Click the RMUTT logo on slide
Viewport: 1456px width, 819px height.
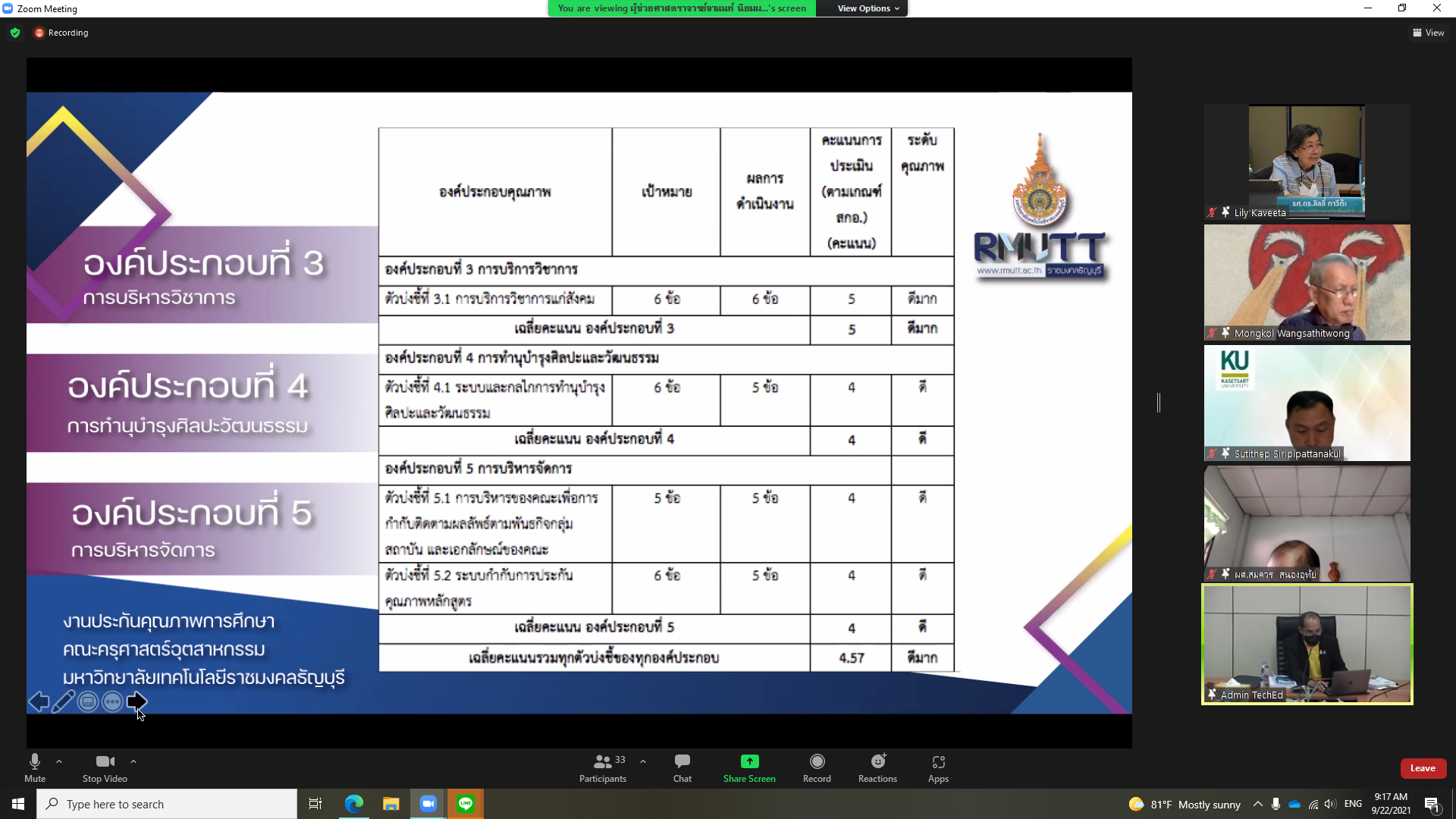pos(1040,206)
